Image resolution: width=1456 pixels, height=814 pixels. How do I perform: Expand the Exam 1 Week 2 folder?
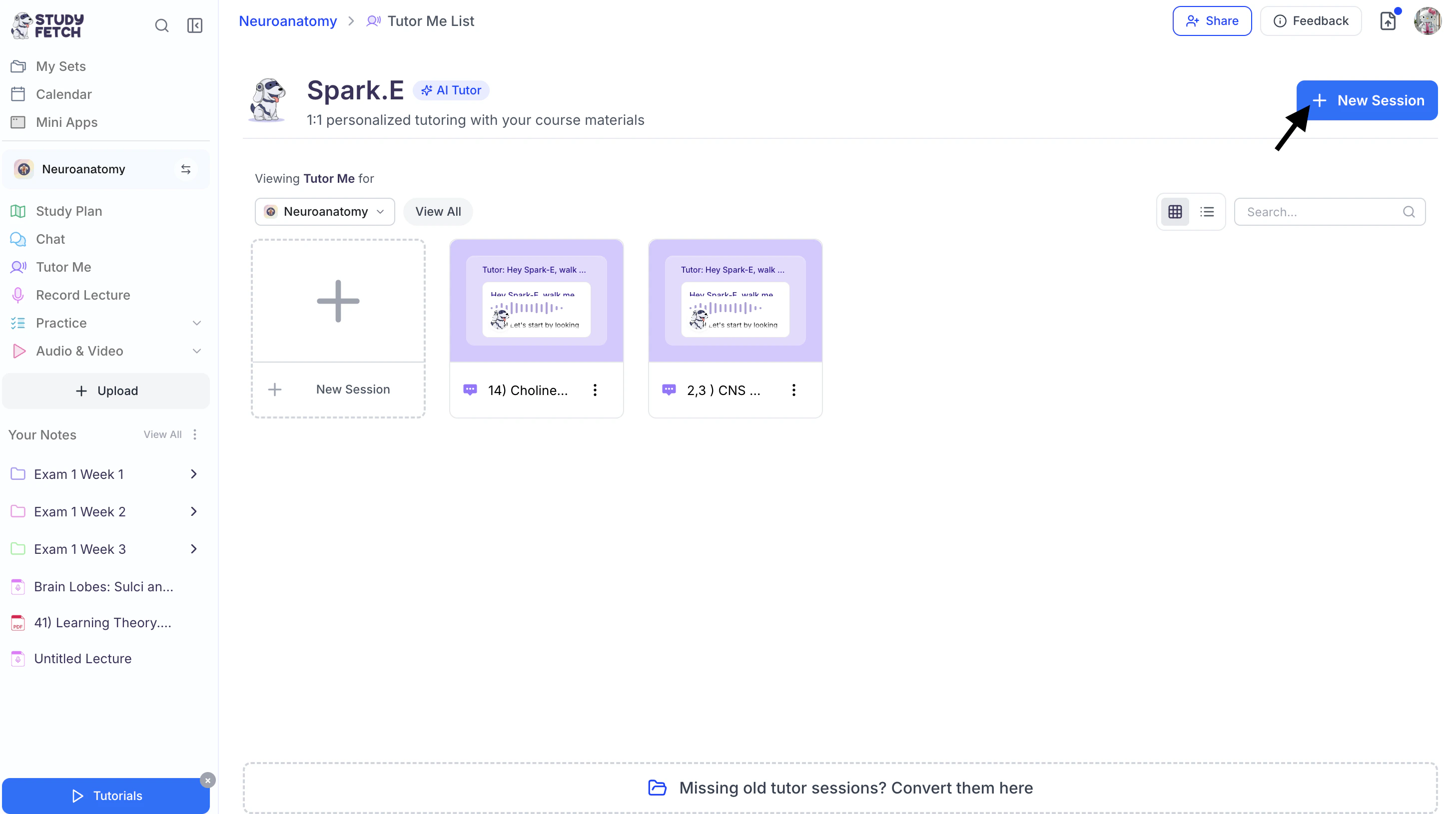click(x=193, y=511)
